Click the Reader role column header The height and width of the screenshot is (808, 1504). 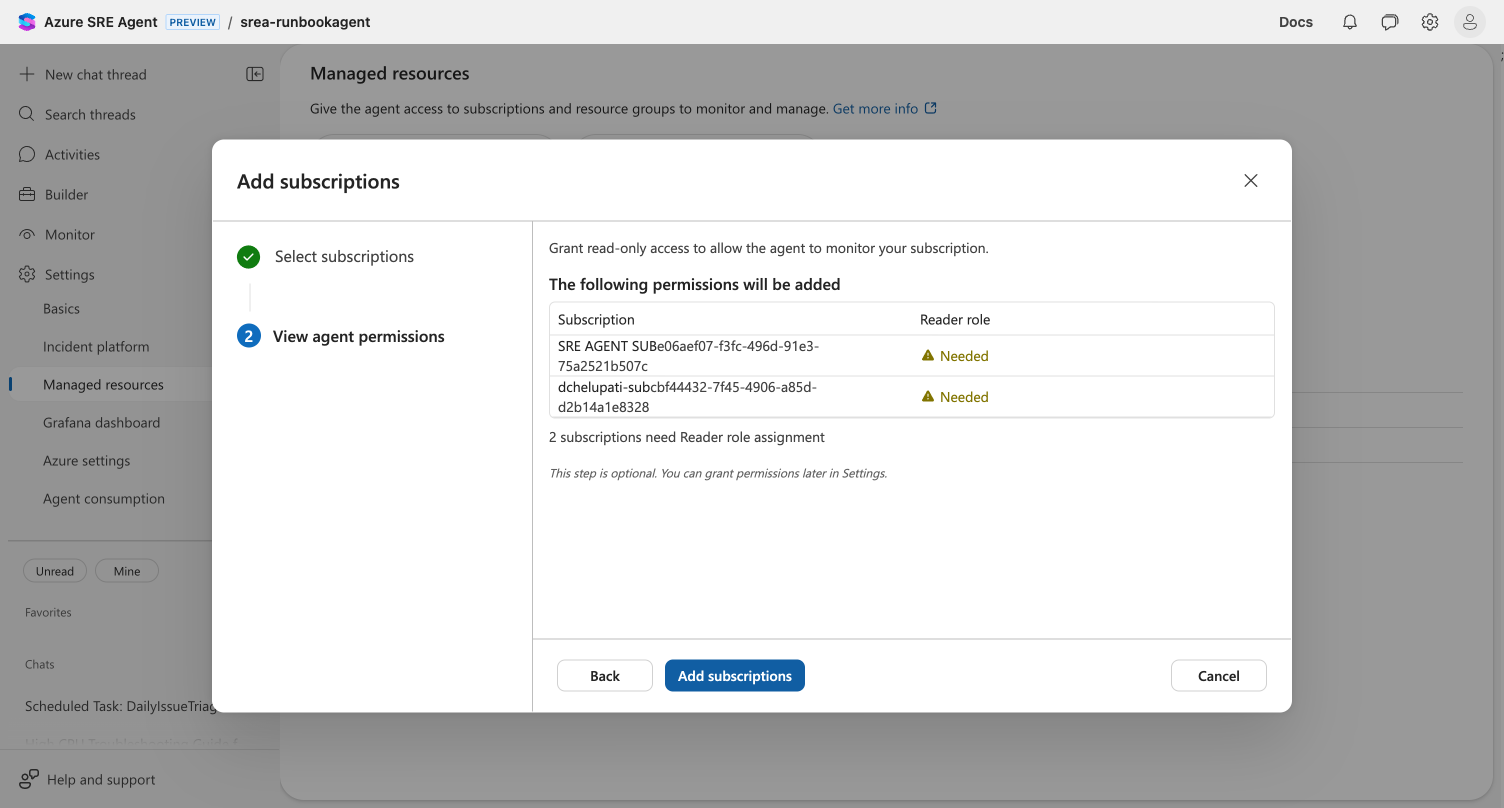tap(955, 320)
